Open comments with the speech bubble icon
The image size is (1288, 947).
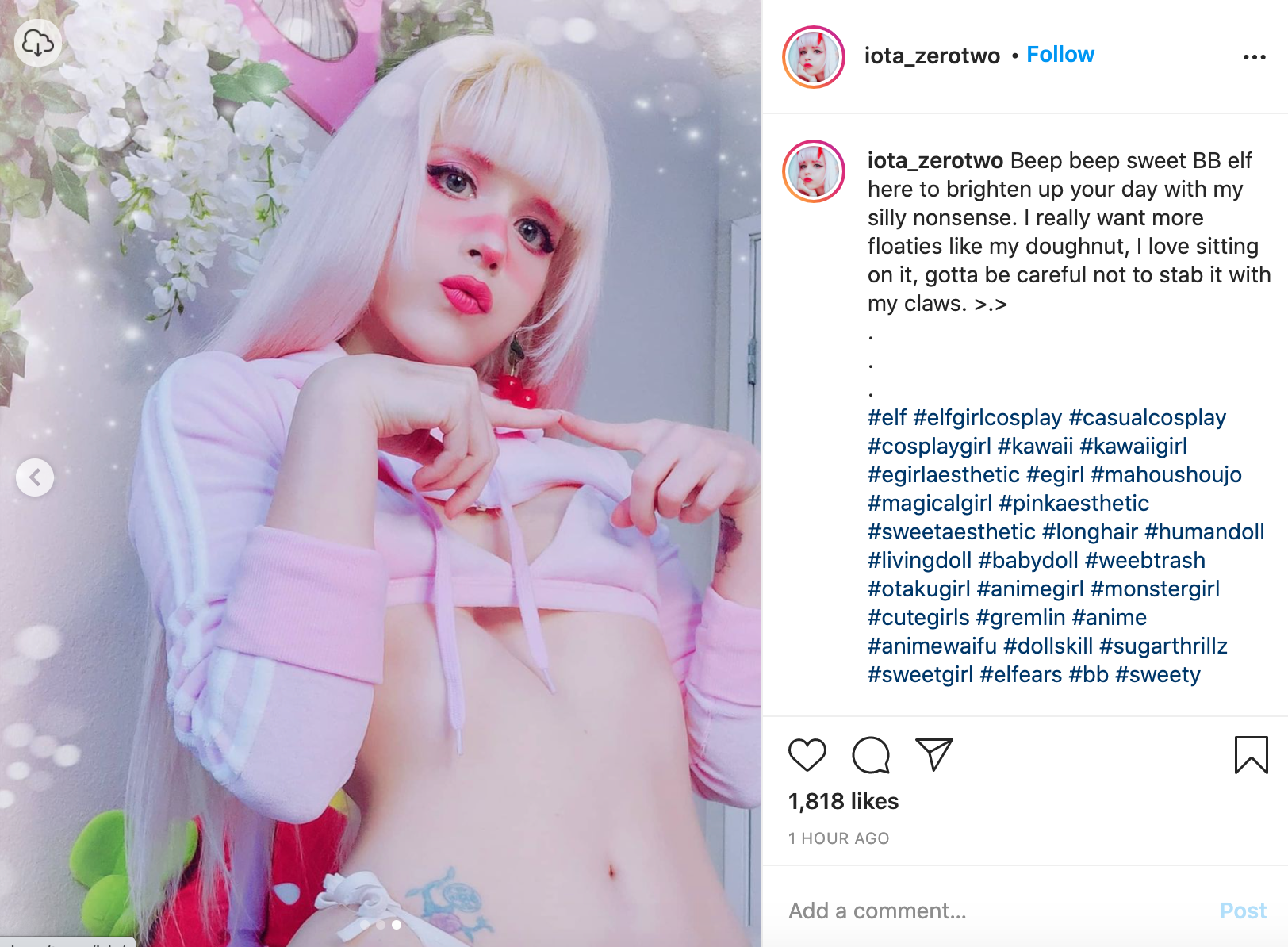pos(871,754)
